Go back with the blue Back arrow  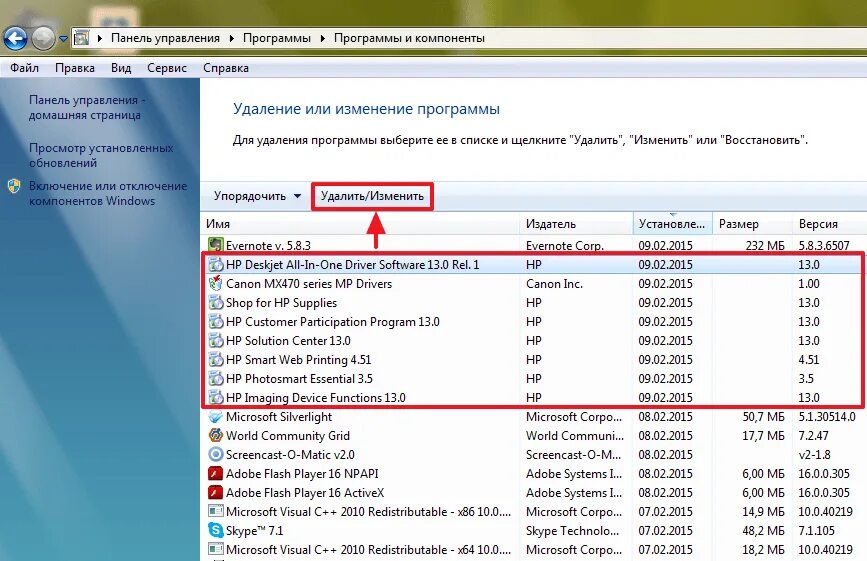pyautogui.click(x=15, y=38)
